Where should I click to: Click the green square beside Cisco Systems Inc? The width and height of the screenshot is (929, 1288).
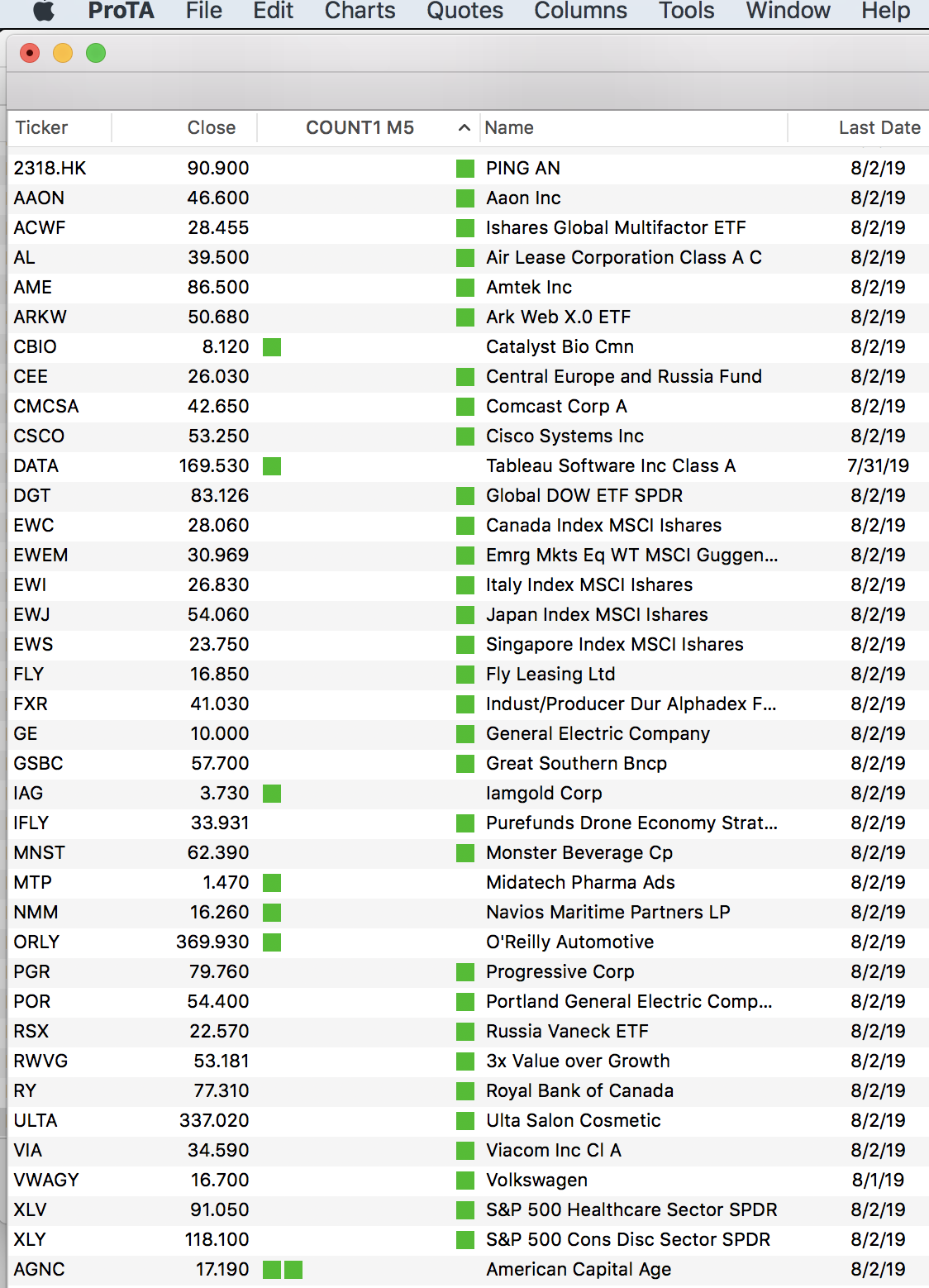coord(465,436)
